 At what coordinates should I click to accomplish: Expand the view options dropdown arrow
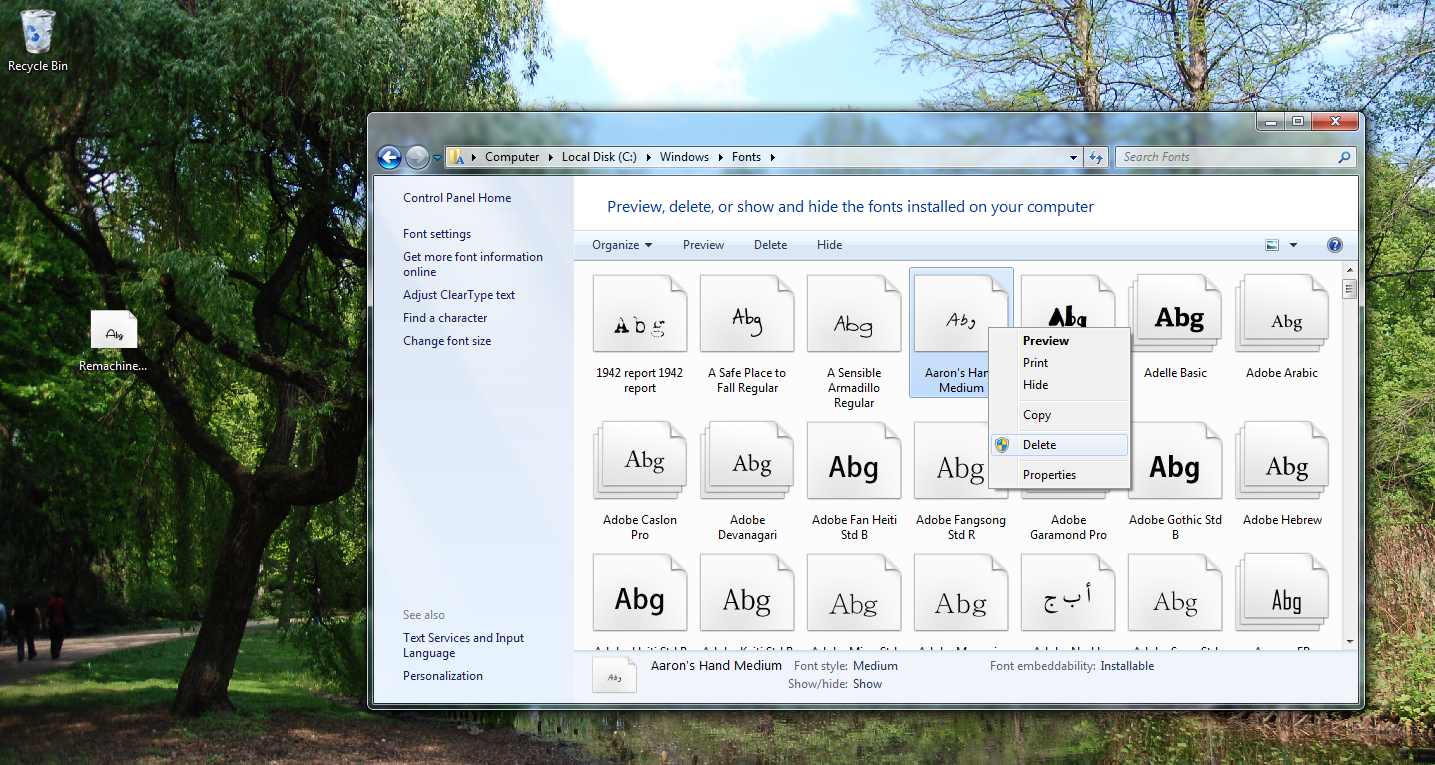coord(1293,245)
